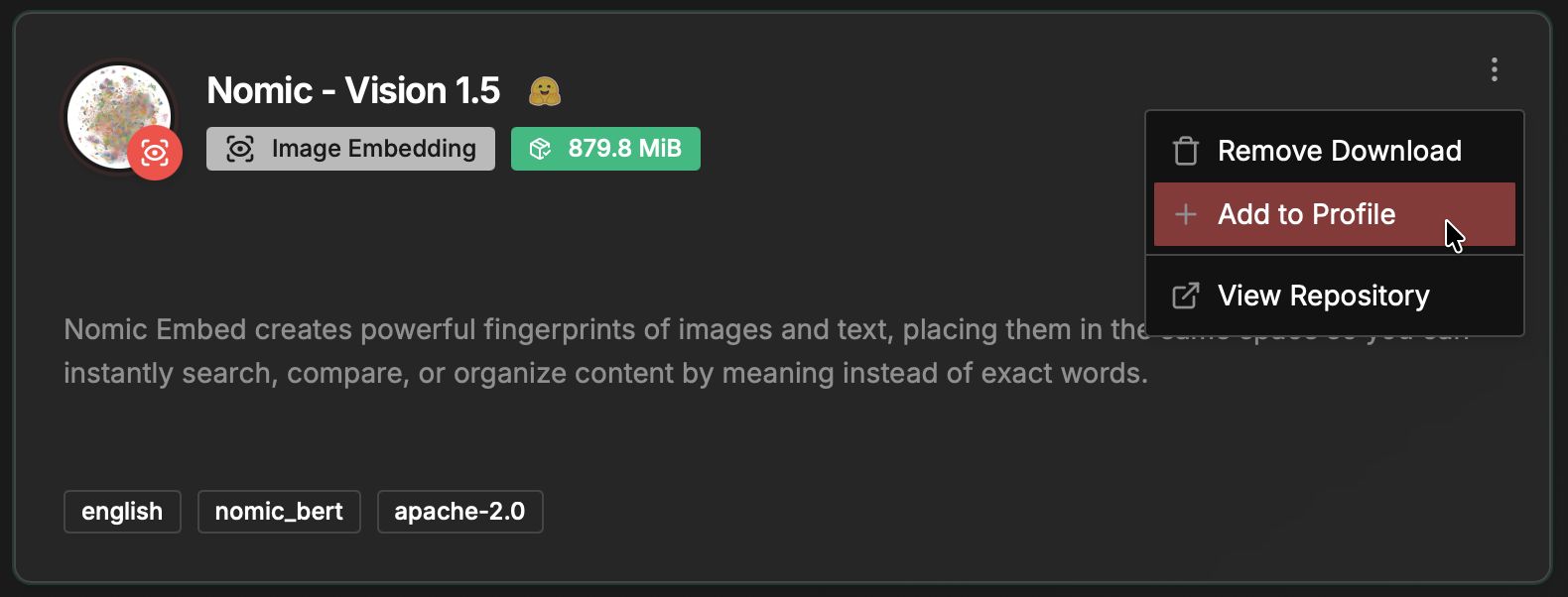1568x597 pixels.
Task: Click the hugging face emoji beside the title
Action: pos(544,89)
